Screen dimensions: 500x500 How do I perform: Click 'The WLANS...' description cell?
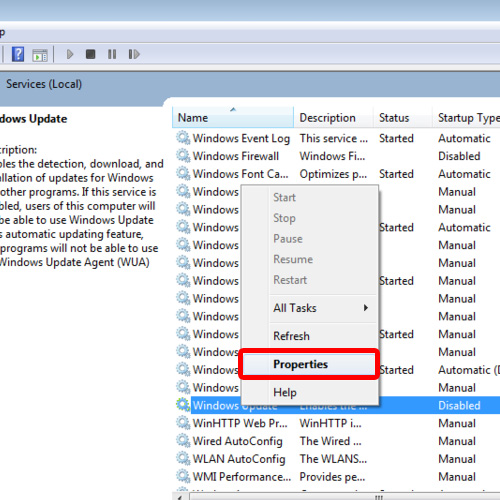(x=333, y=459)
